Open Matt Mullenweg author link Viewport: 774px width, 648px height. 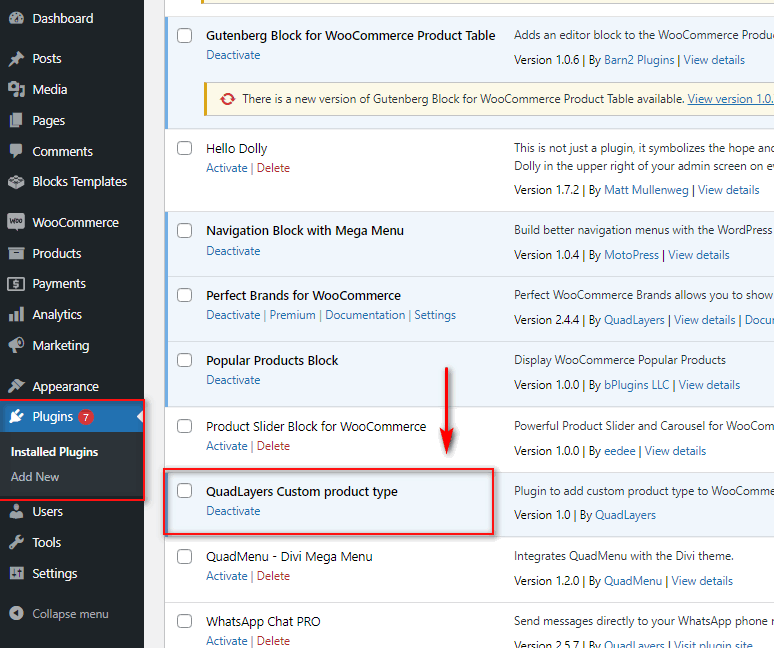coord(646,190)
